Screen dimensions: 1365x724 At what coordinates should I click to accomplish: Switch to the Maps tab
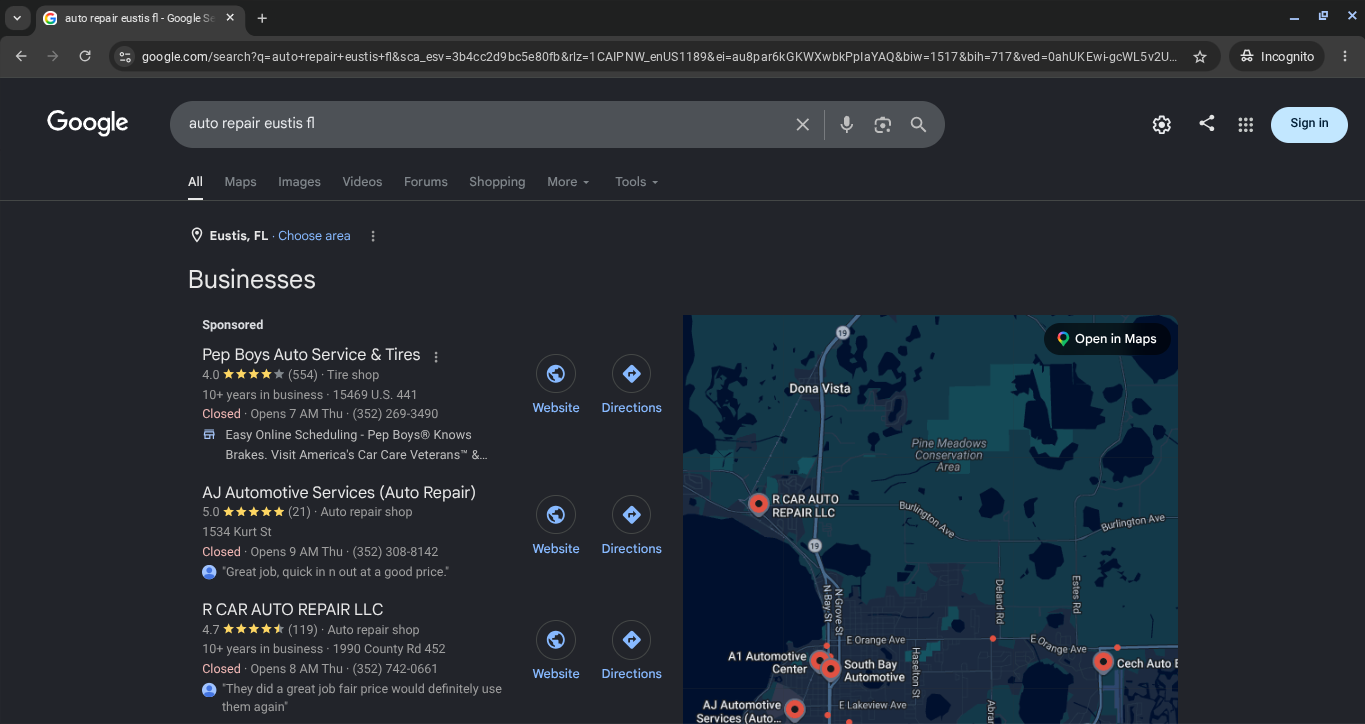pos(240,182)
